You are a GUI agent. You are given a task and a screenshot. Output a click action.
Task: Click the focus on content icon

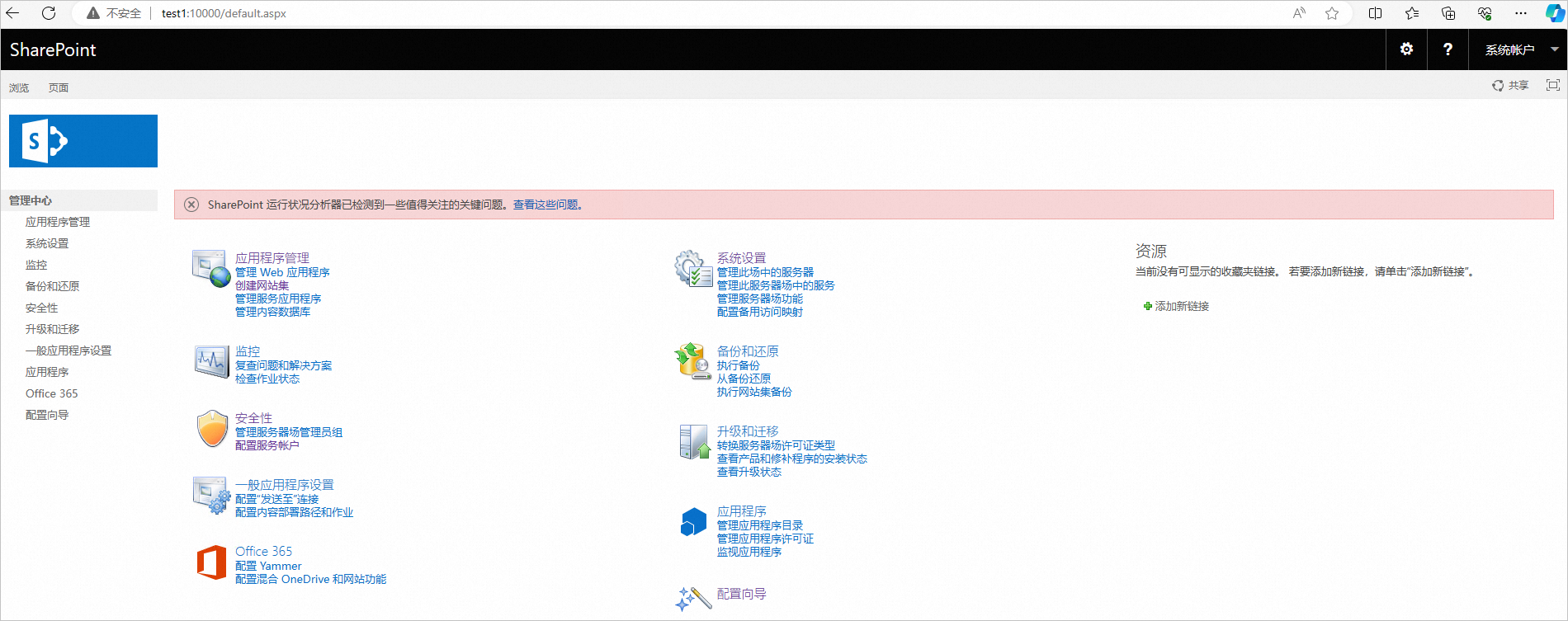click(x=1553, y=85)
